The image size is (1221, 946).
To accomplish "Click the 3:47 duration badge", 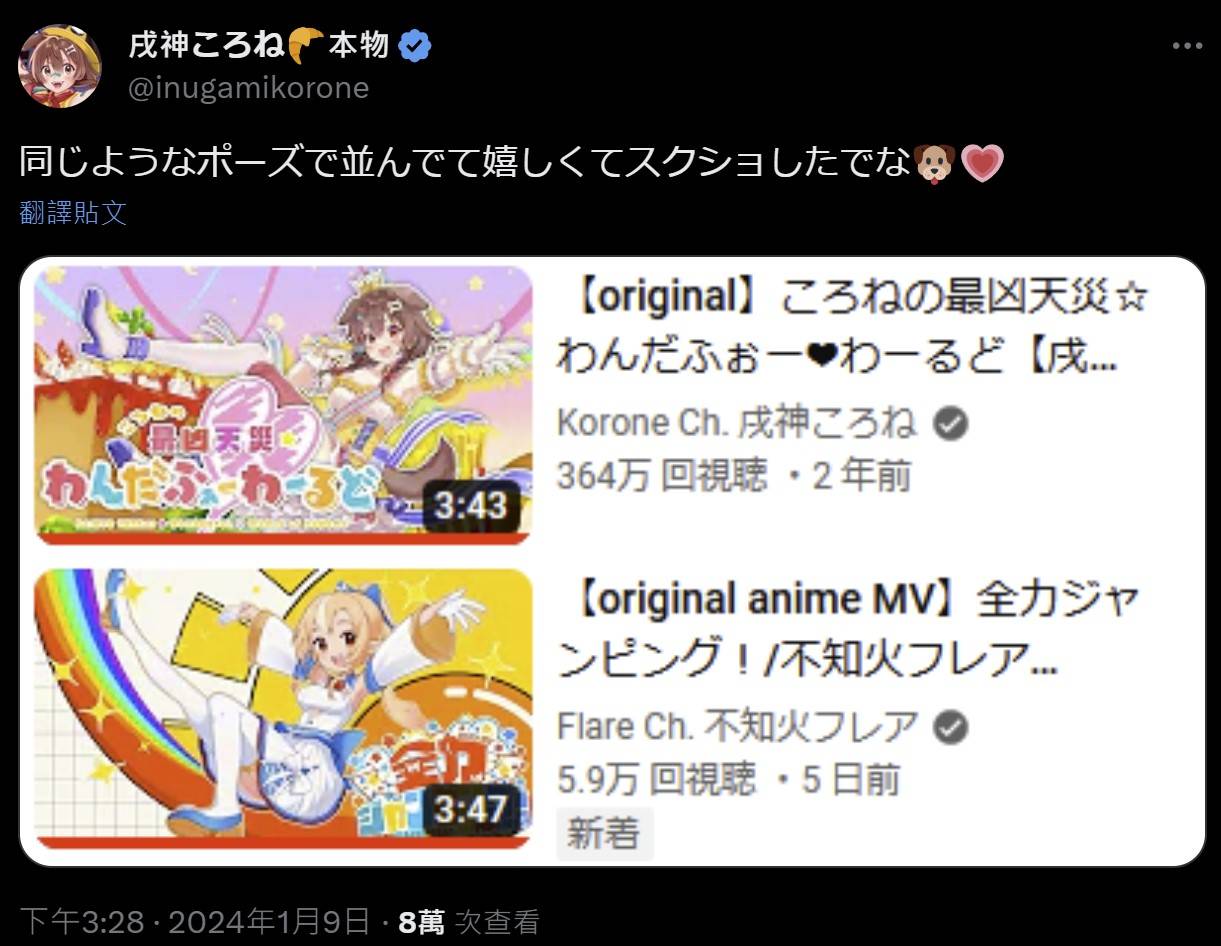I will pyautogui.click(x=471, y=809).
